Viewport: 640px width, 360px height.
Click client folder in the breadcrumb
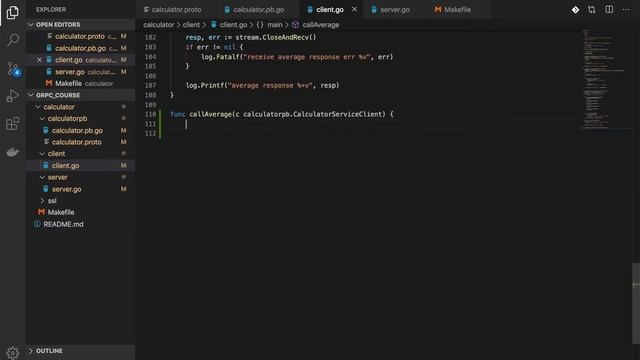coord(191,25)
